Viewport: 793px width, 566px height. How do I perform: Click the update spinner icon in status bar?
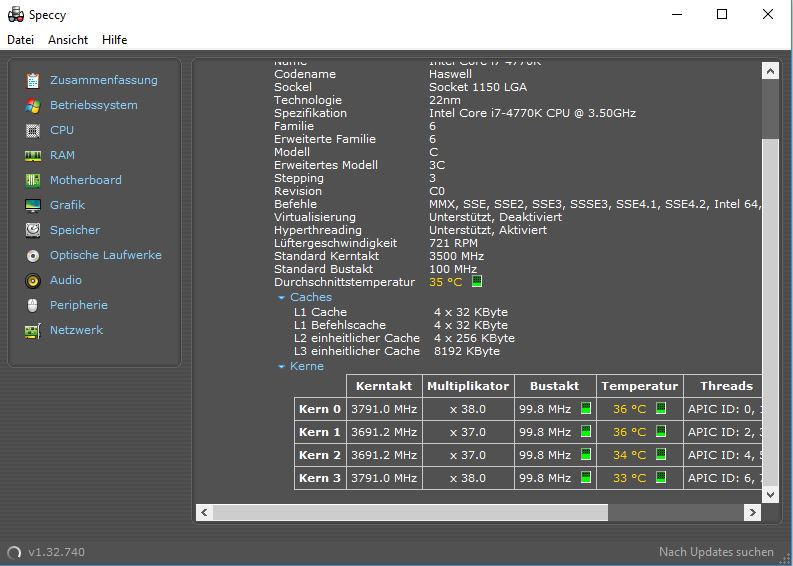(15, 552)
